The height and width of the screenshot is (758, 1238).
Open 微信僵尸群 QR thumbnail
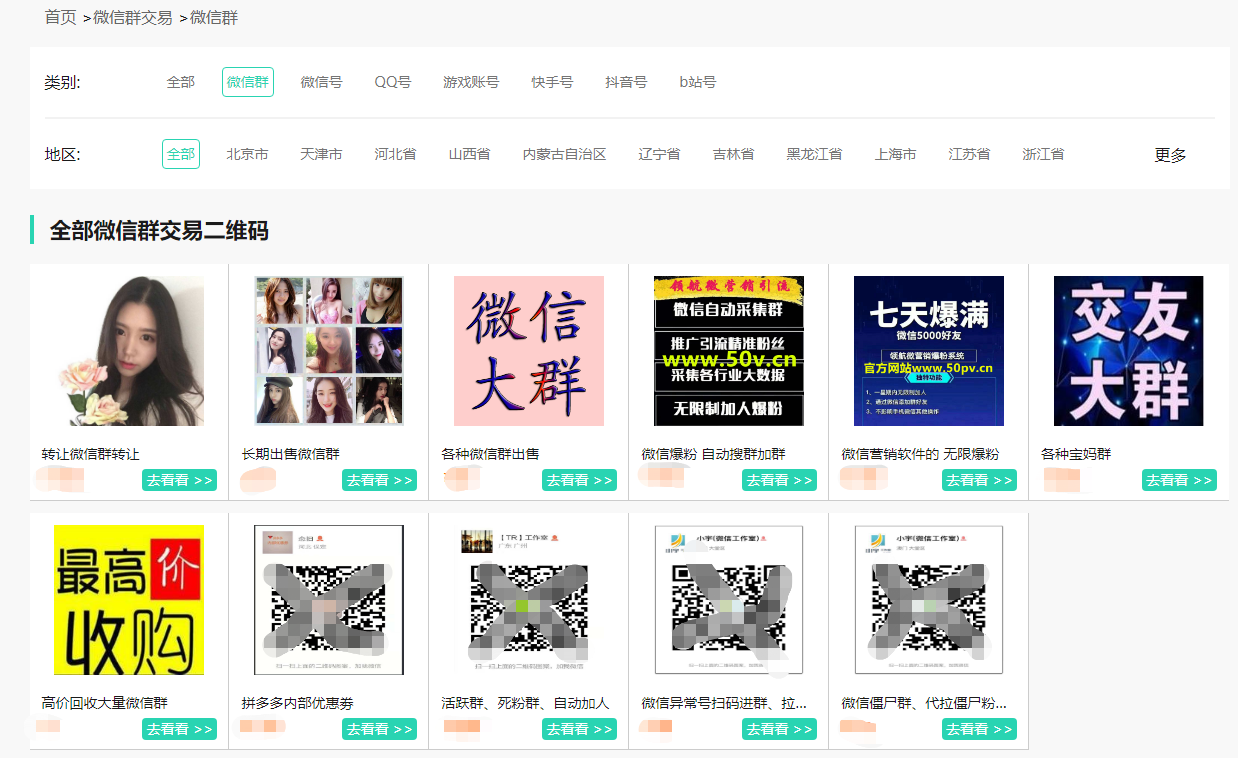click(929, 600)
